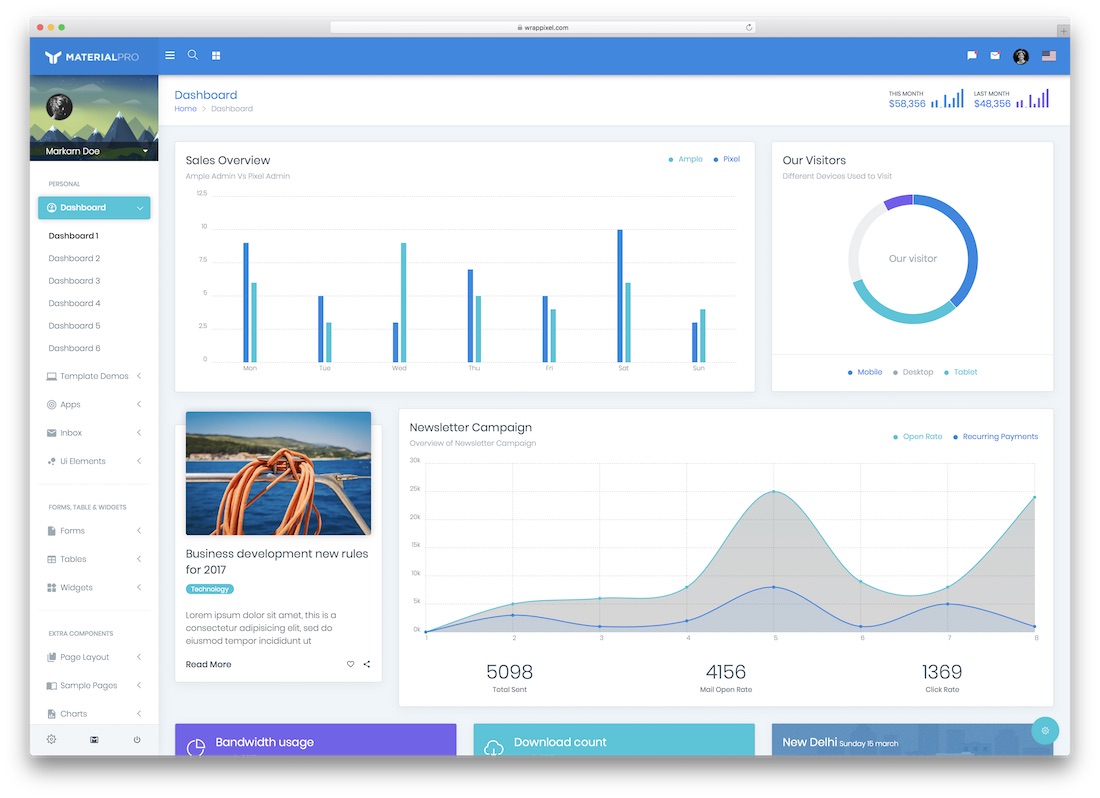
Task: Like the article with the heart icon
Action: (350, 664)
